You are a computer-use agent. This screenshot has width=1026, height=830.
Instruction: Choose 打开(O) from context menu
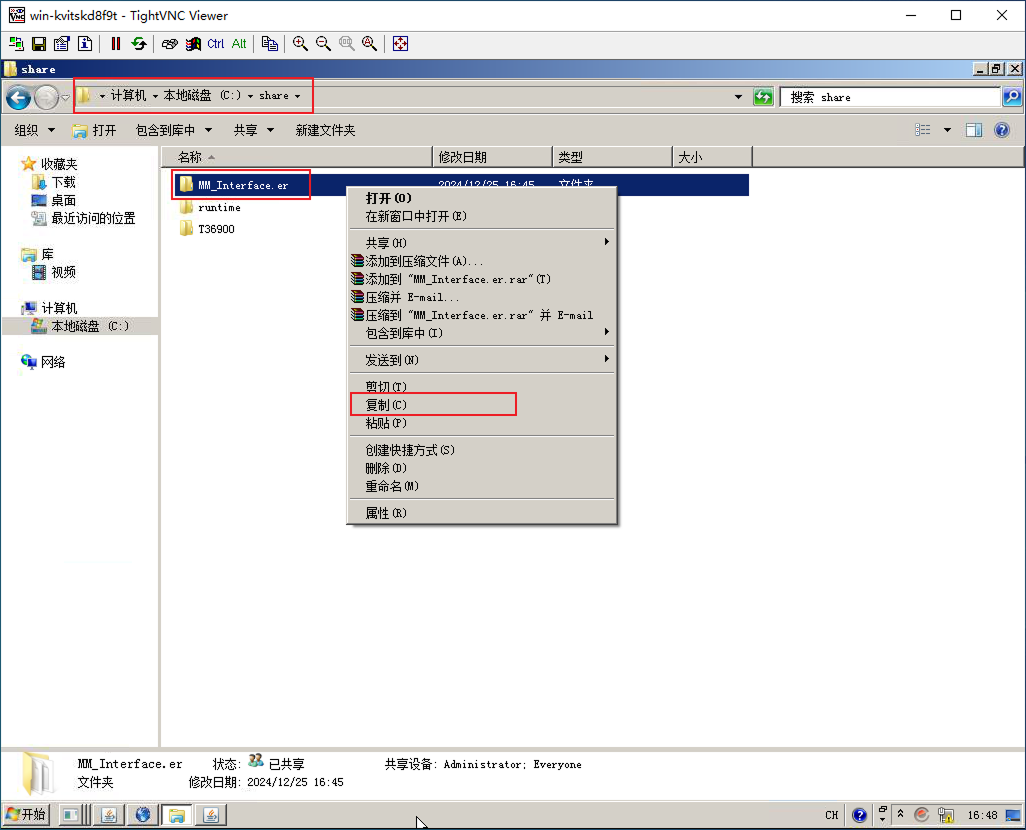coord(481,198)
